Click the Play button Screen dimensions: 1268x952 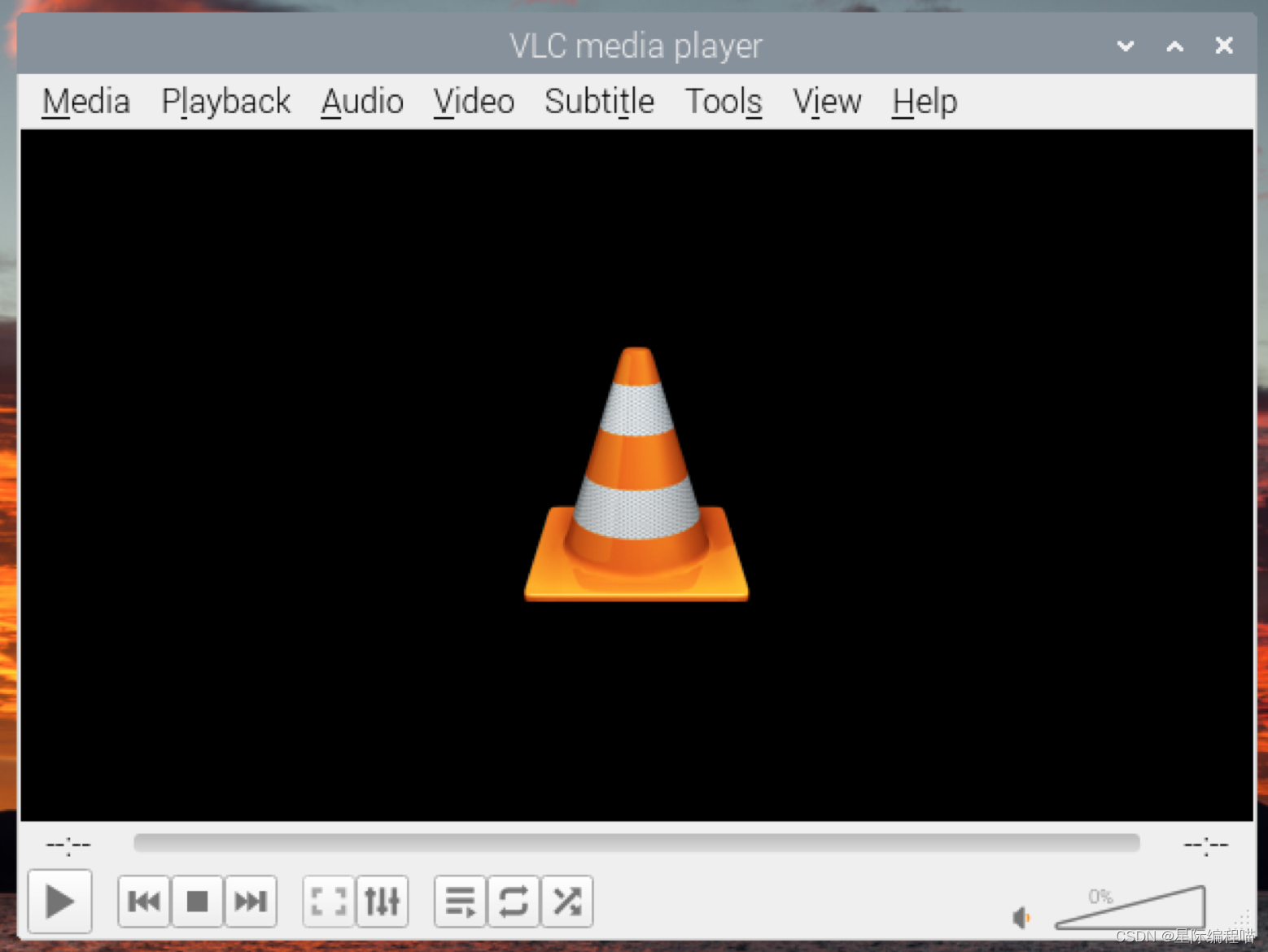(x=59, y=902)
